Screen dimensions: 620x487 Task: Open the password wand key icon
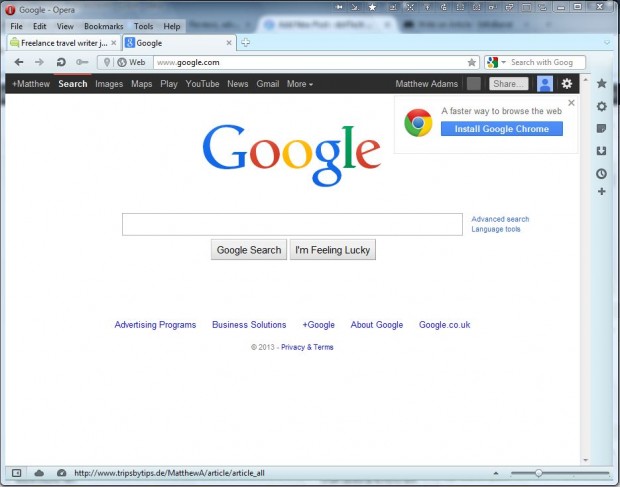[82, 62]
